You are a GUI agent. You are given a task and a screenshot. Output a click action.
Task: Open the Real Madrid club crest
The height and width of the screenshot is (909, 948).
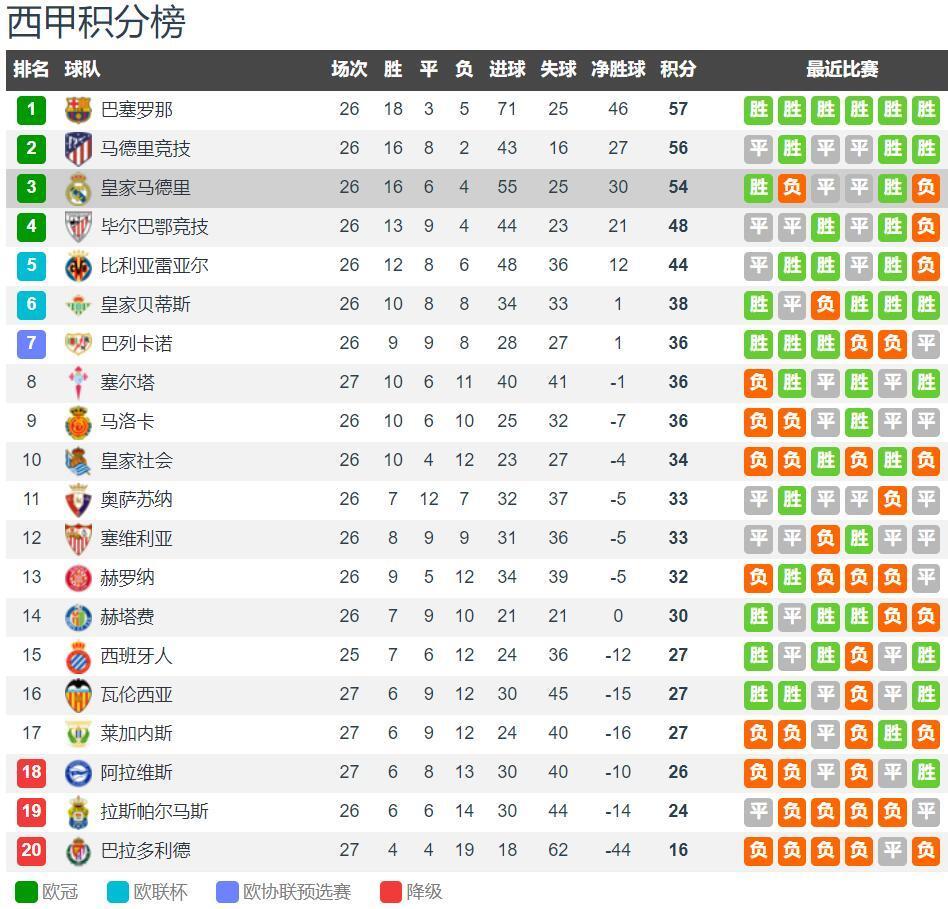click(78, 188)
